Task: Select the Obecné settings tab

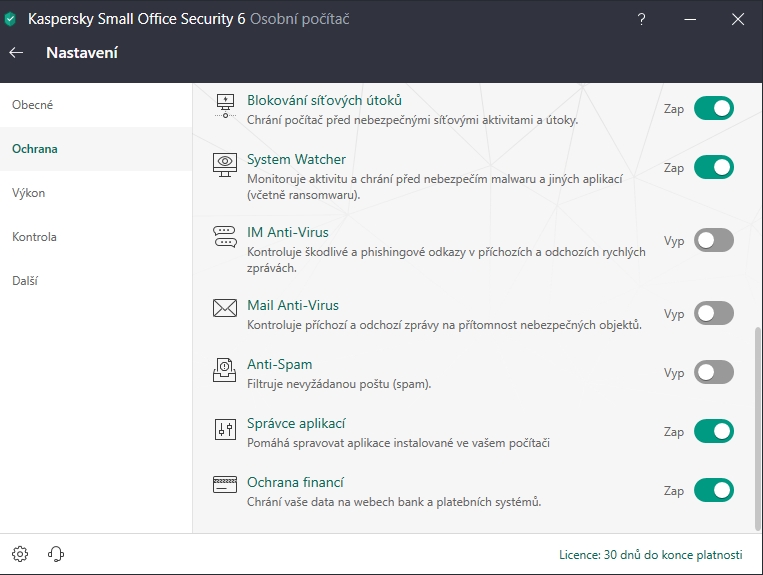Action: [33, 105]
